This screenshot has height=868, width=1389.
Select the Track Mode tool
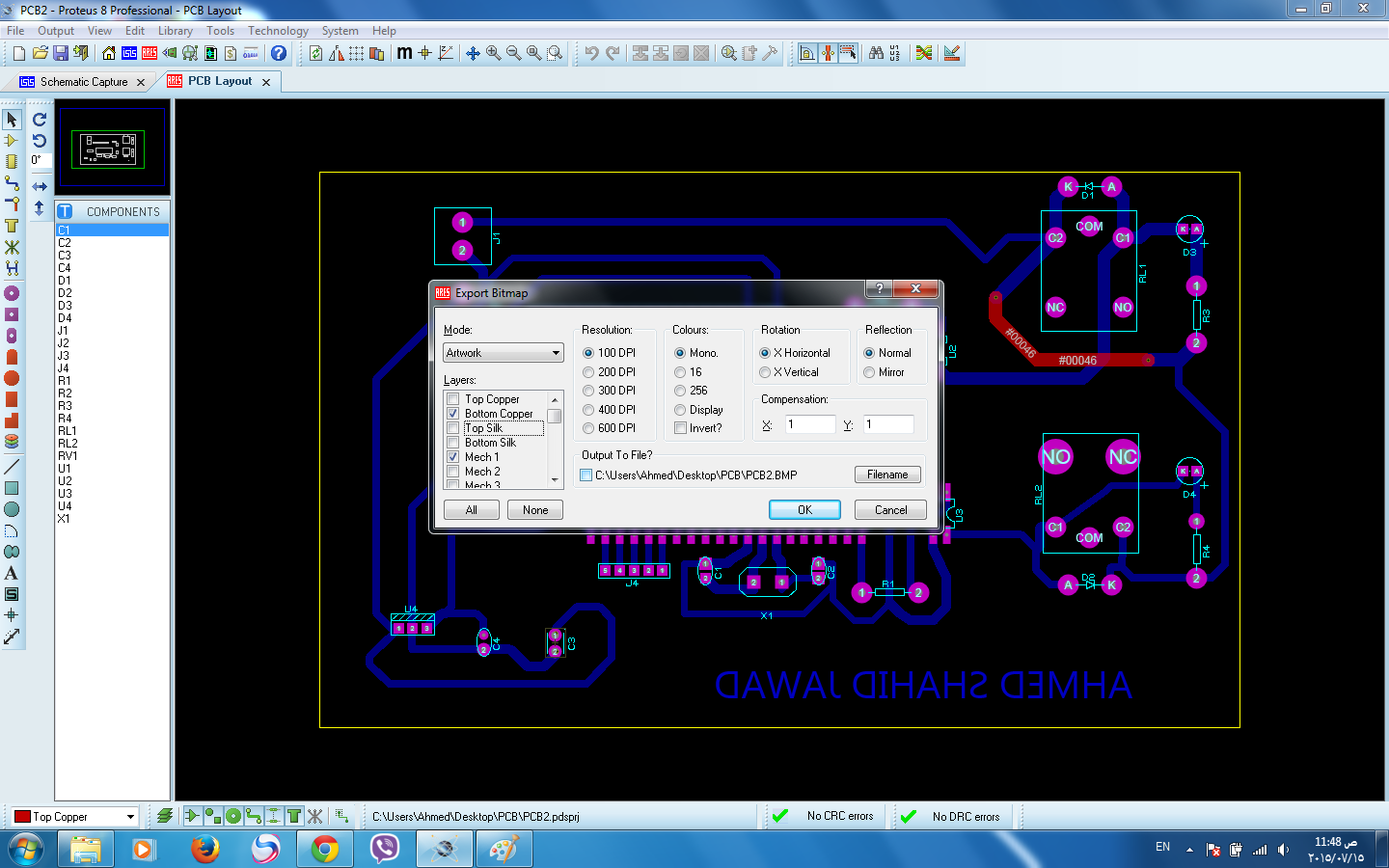click(x=12, y=183)
